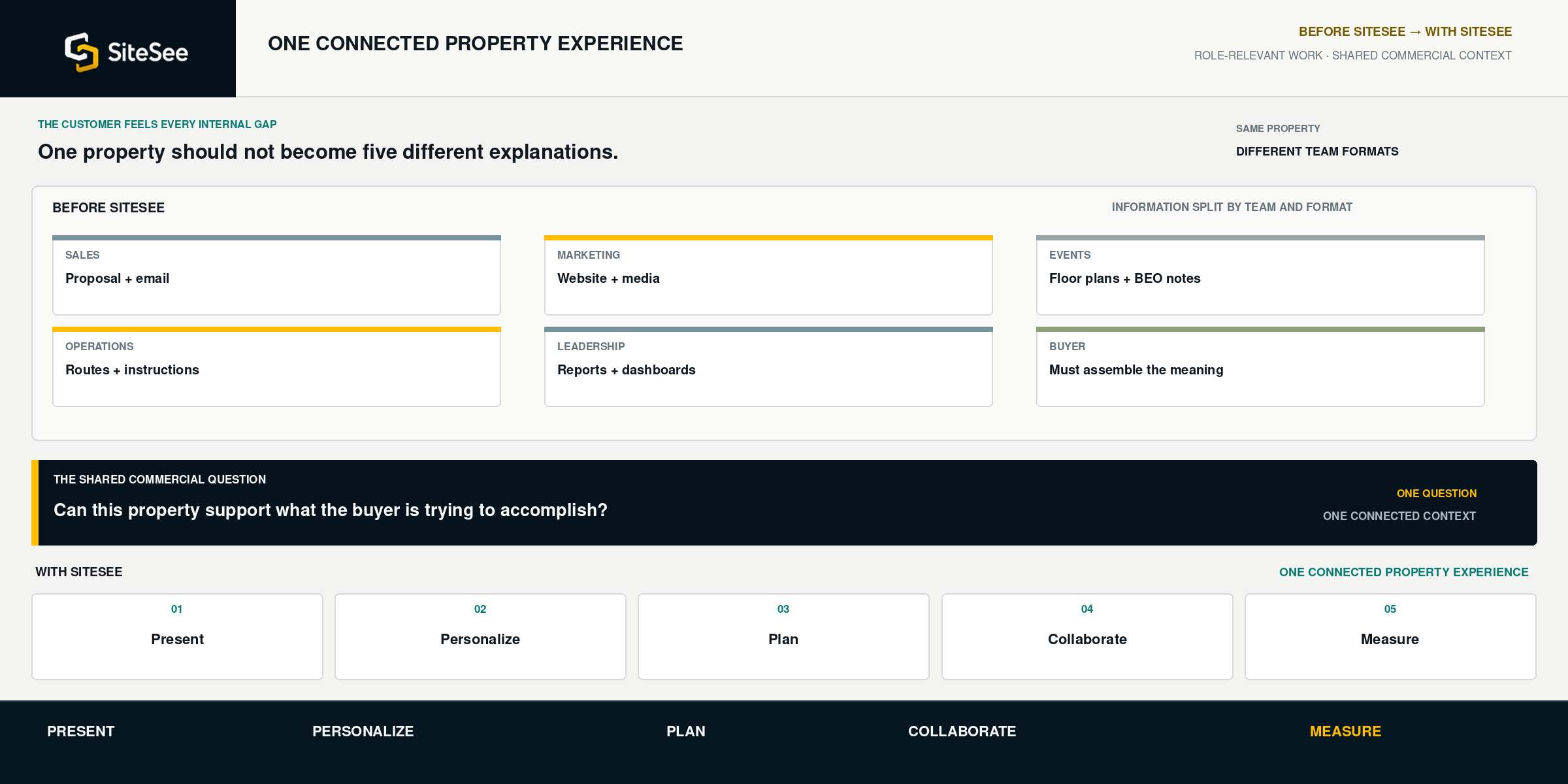Click the SiteSee logo
Image resolution: width=1568 pixels, height=784 pixels.
pyautogui.click(x=126, y=52)
